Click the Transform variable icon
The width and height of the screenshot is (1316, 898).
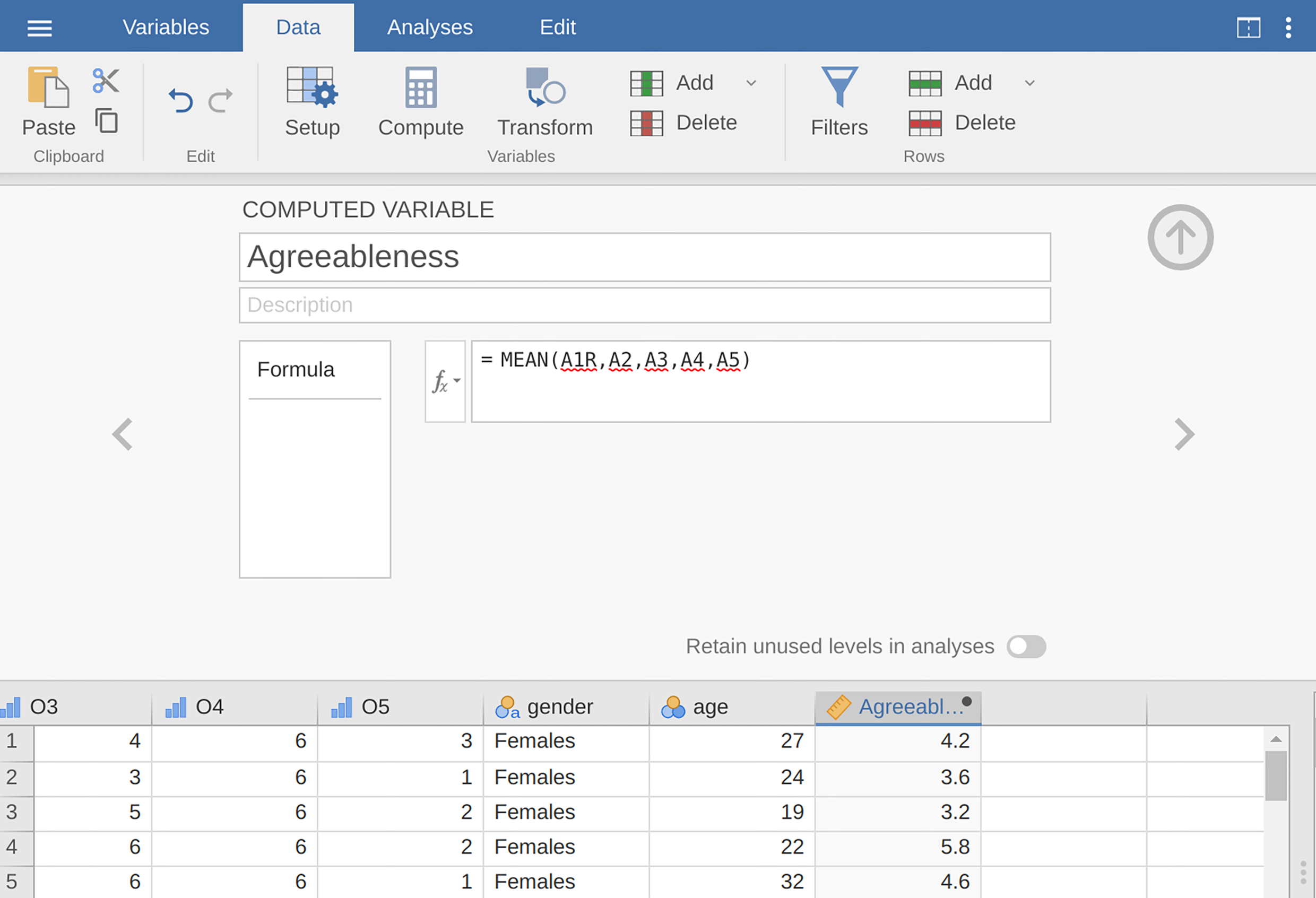pyautogui.click(x=546, y=88)
